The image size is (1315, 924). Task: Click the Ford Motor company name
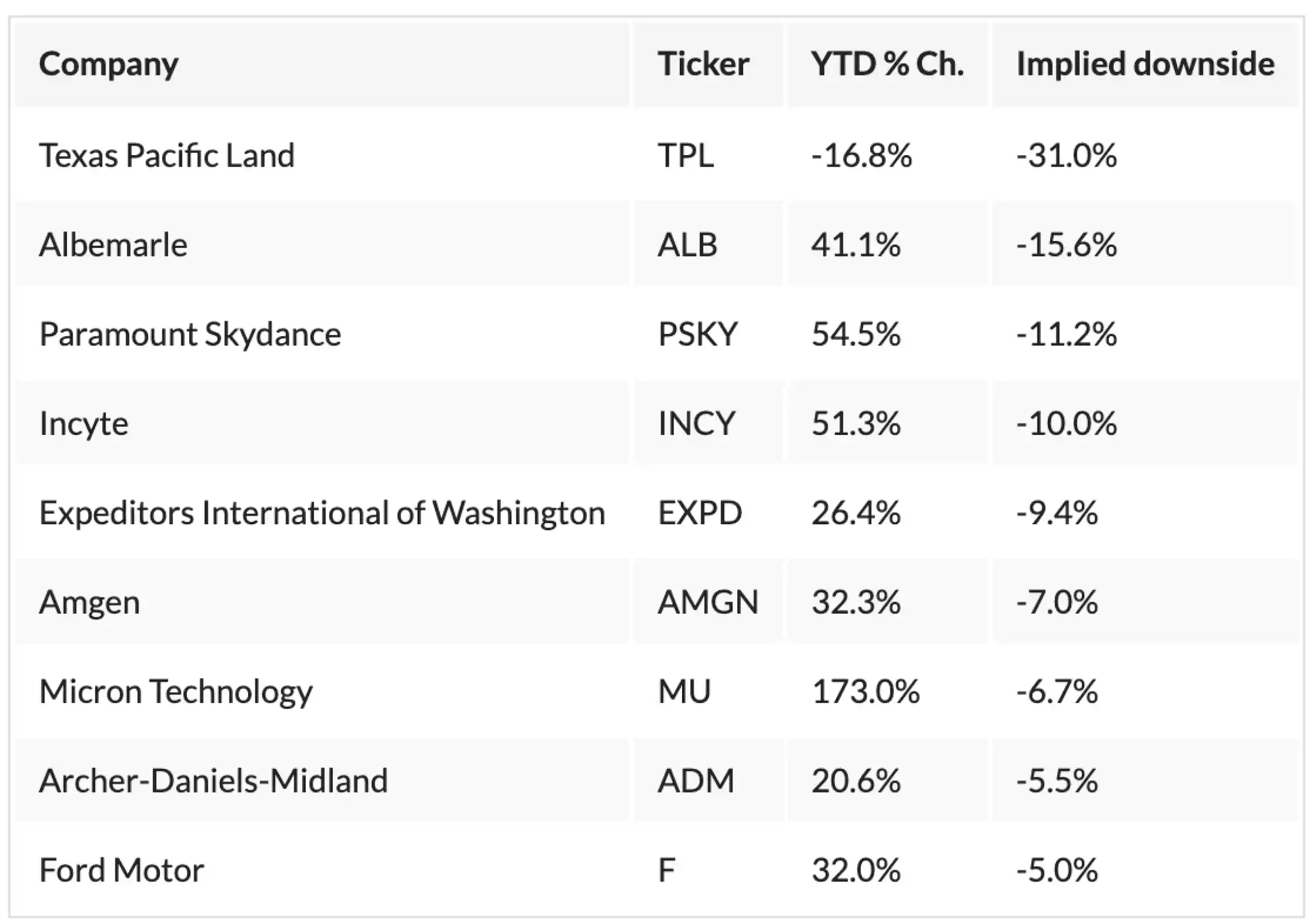121,870
